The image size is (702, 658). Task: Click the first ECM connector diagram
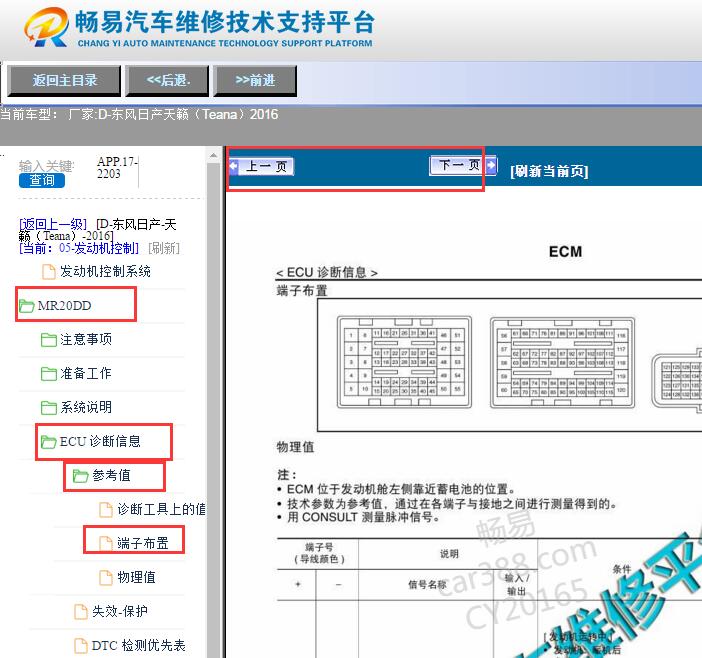tap(404, 362)
